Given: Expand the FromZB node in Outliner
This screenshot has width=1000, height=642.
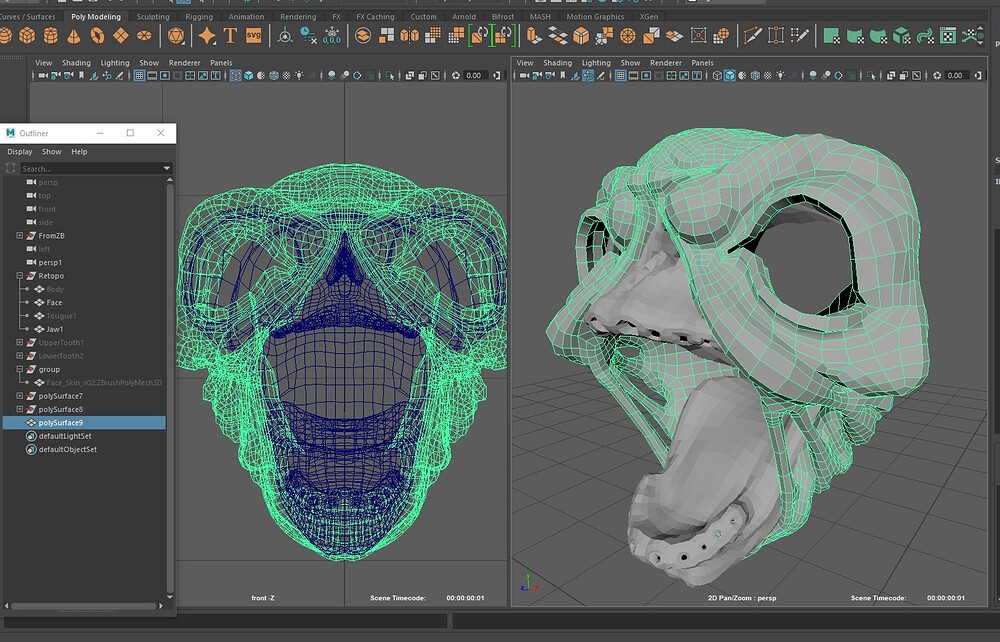Looking at the screenshot, I should pyautogui.click(x=20, y=236).
